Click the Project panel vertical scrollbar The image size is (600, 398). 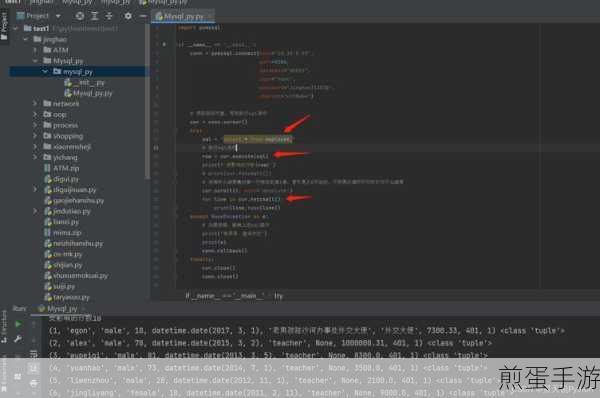147,101
